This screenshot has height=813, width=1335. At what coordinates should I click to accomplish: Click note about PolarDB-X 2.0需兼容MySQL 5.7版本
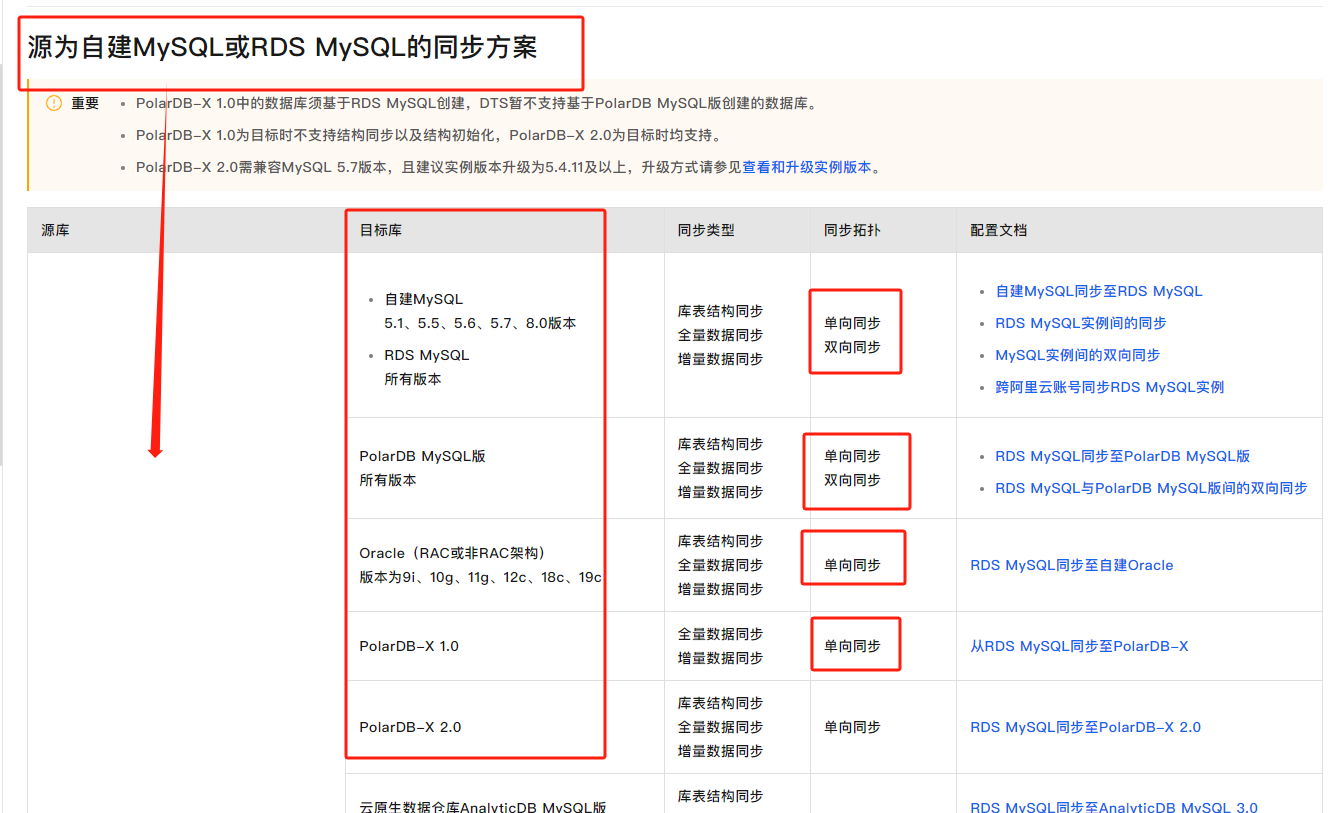510,167
